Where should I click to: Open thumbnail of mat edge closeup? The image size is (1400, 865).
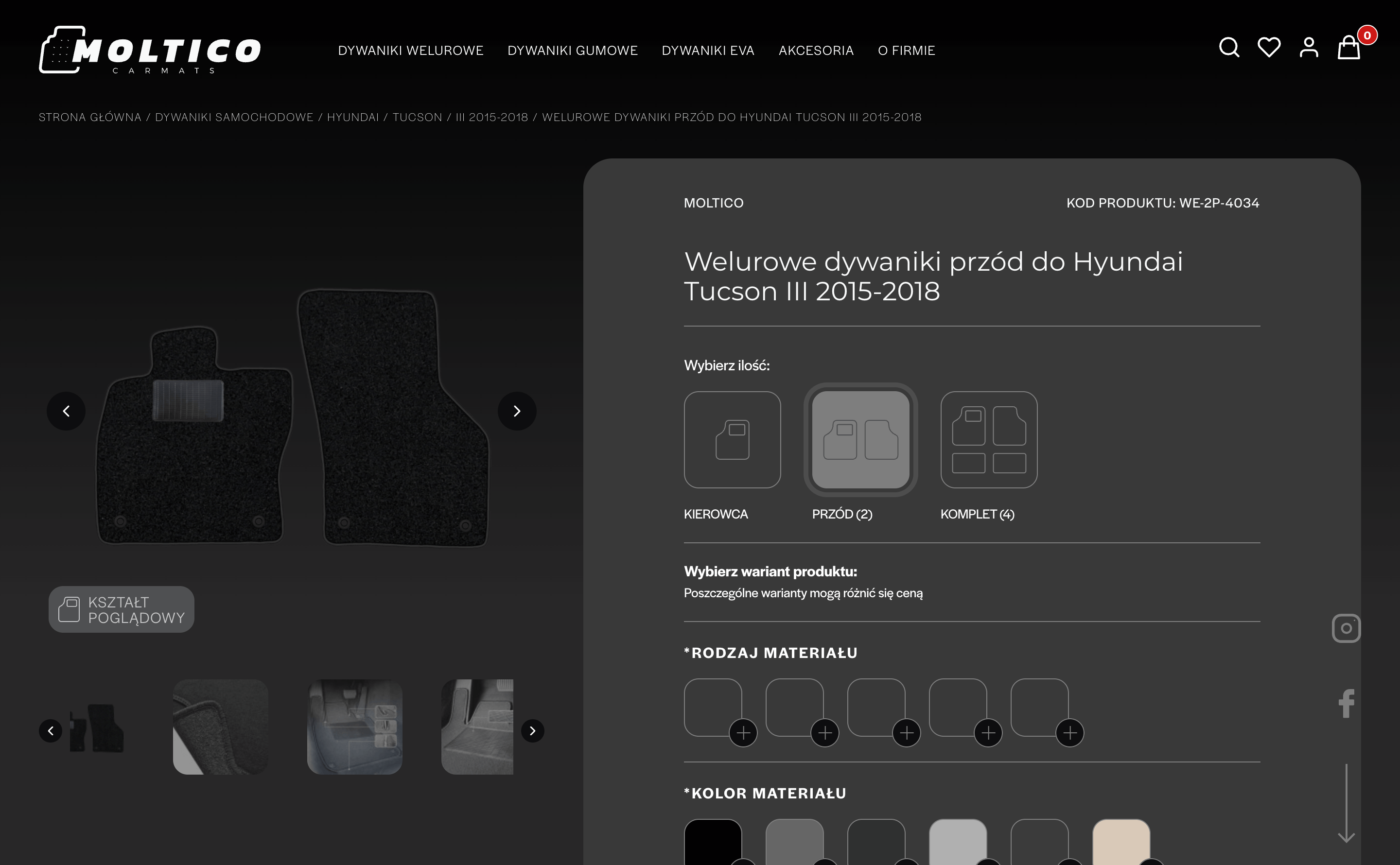coord(220,727)
